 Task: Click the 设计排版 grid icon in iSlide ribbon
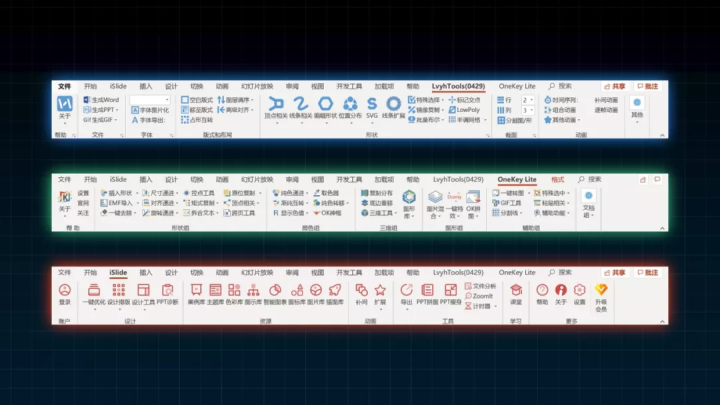click(119, 290)
